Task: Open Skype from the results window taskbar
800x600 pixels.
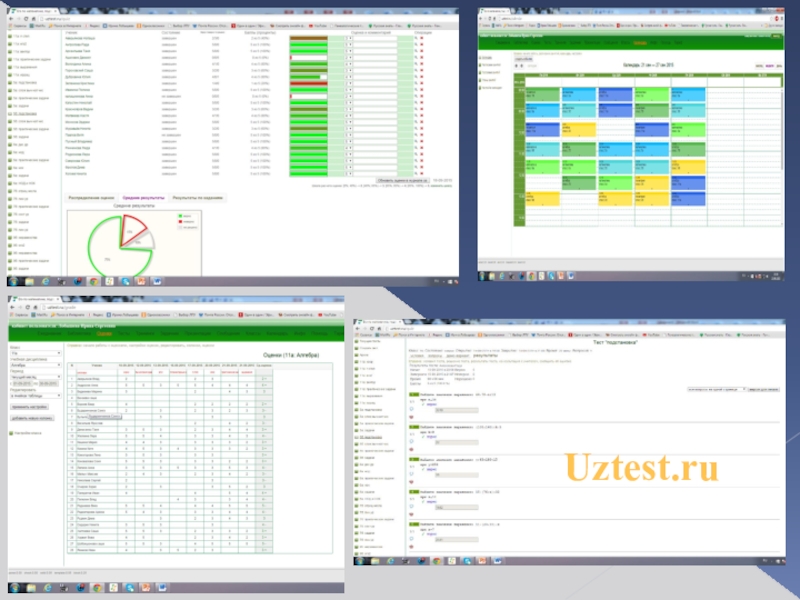Action: click(125, 281)
